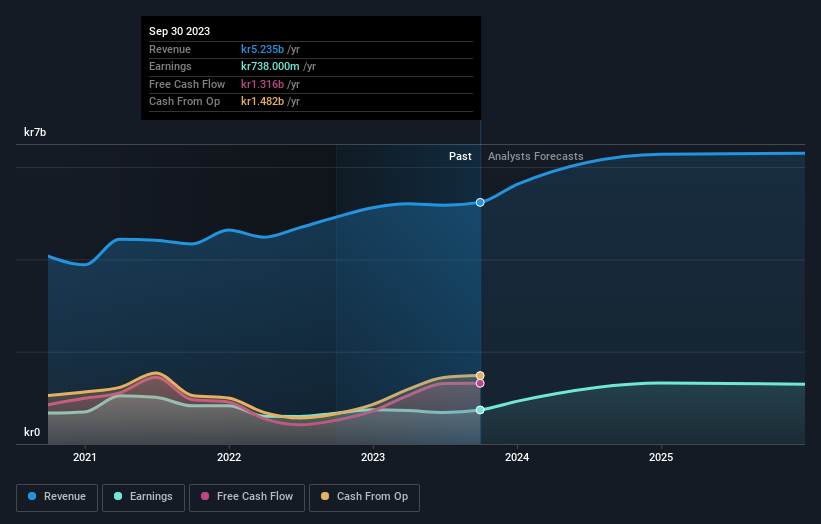Toggle the Earnings legend series

[x=143, y=497]
